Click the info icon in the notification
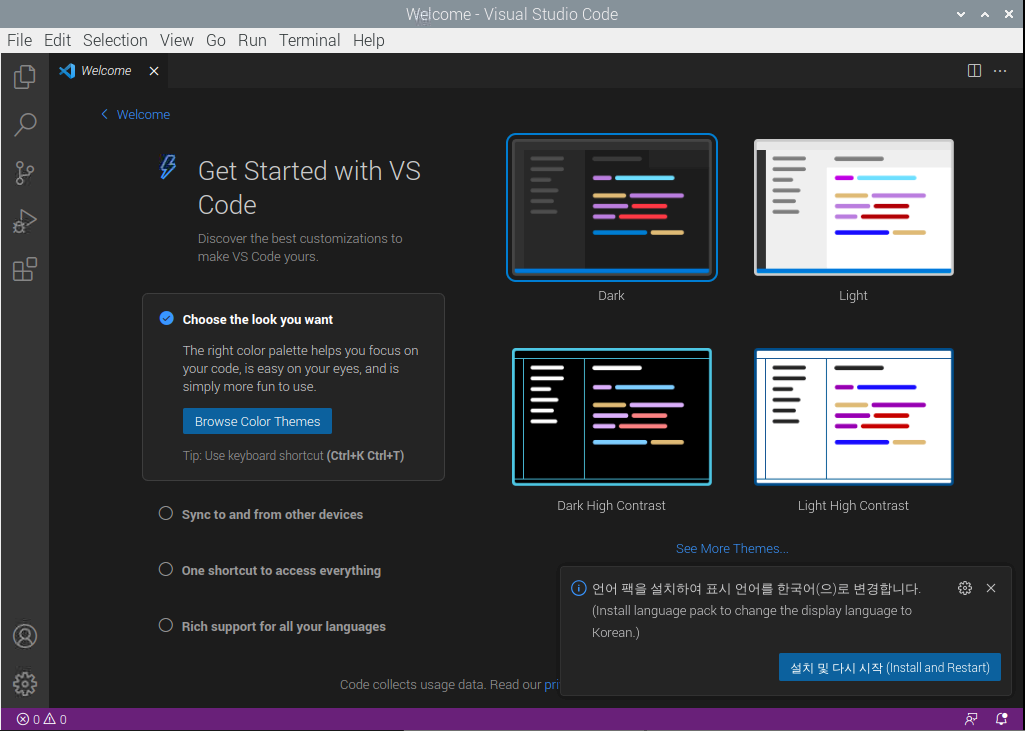The height and width of the screenshot is (731, 1025). pos(579,588)
